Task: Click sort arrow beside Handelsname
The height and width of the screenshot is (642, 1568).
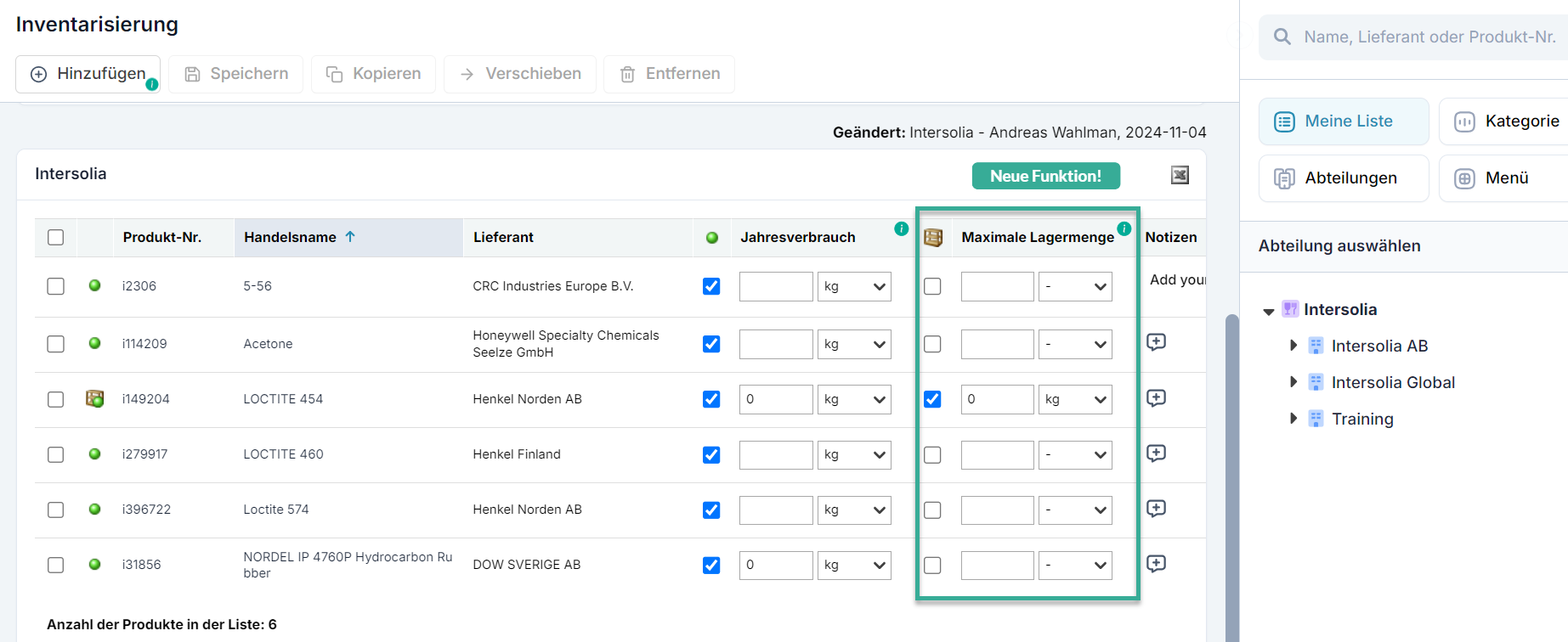Action: (x=350, y=237)
